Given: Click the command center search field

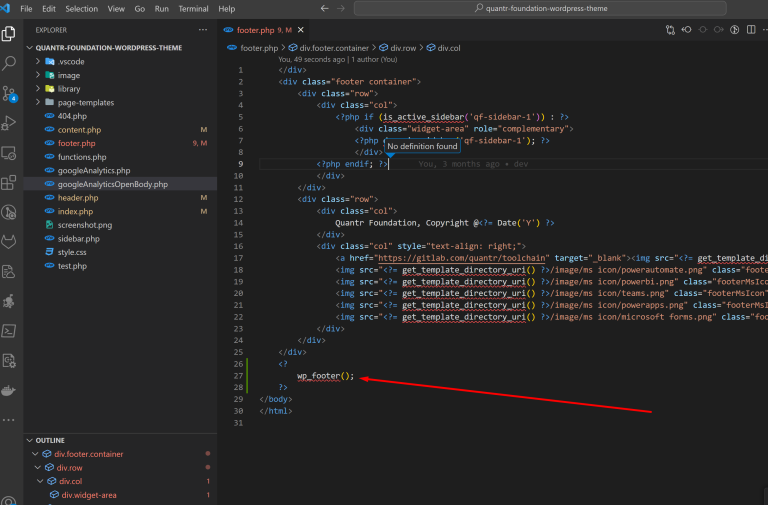Looking at the screenshot, I should click(x=540, y=8).
